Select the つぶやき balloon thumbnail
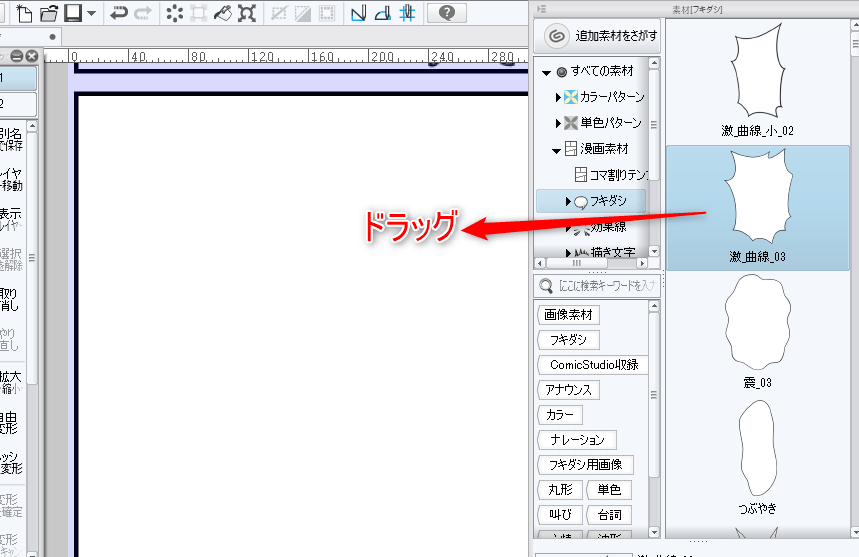This screenshot has height=557, width=859. point(758,457)
